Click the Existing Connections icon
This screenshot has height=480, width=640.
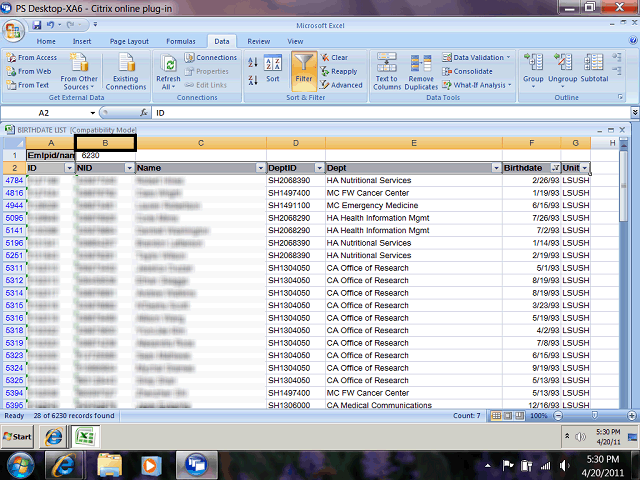[x=126, y=70]
